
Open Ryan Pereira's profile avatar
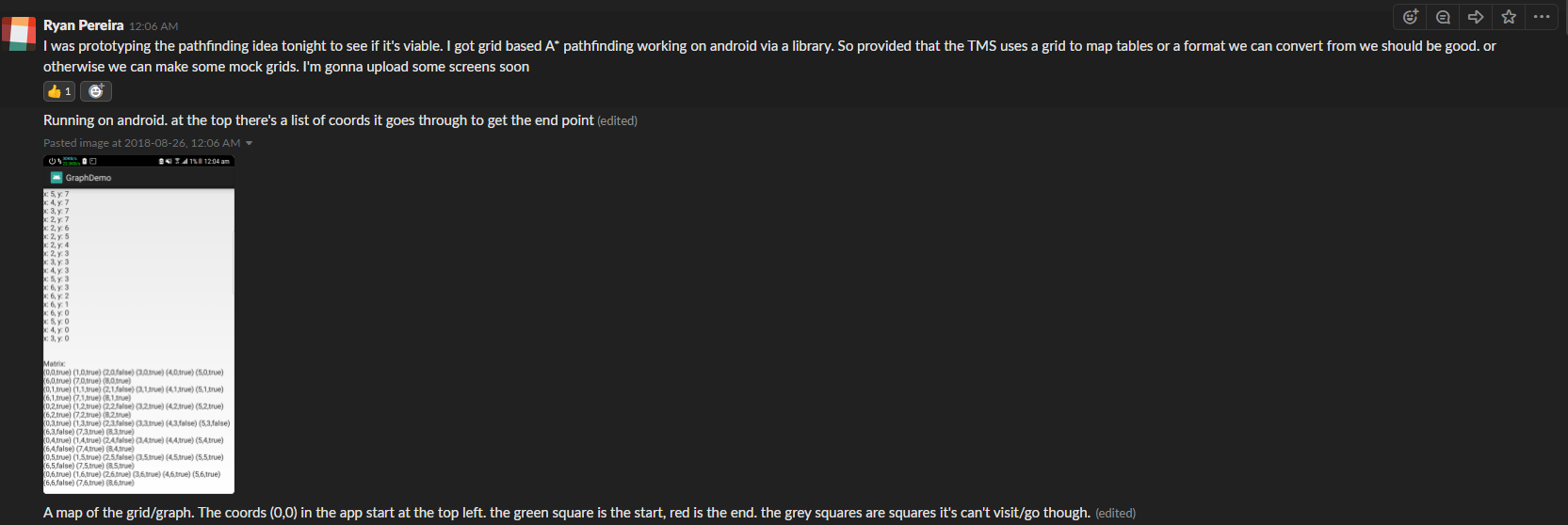pyautogui.click(x=19, y=33)
